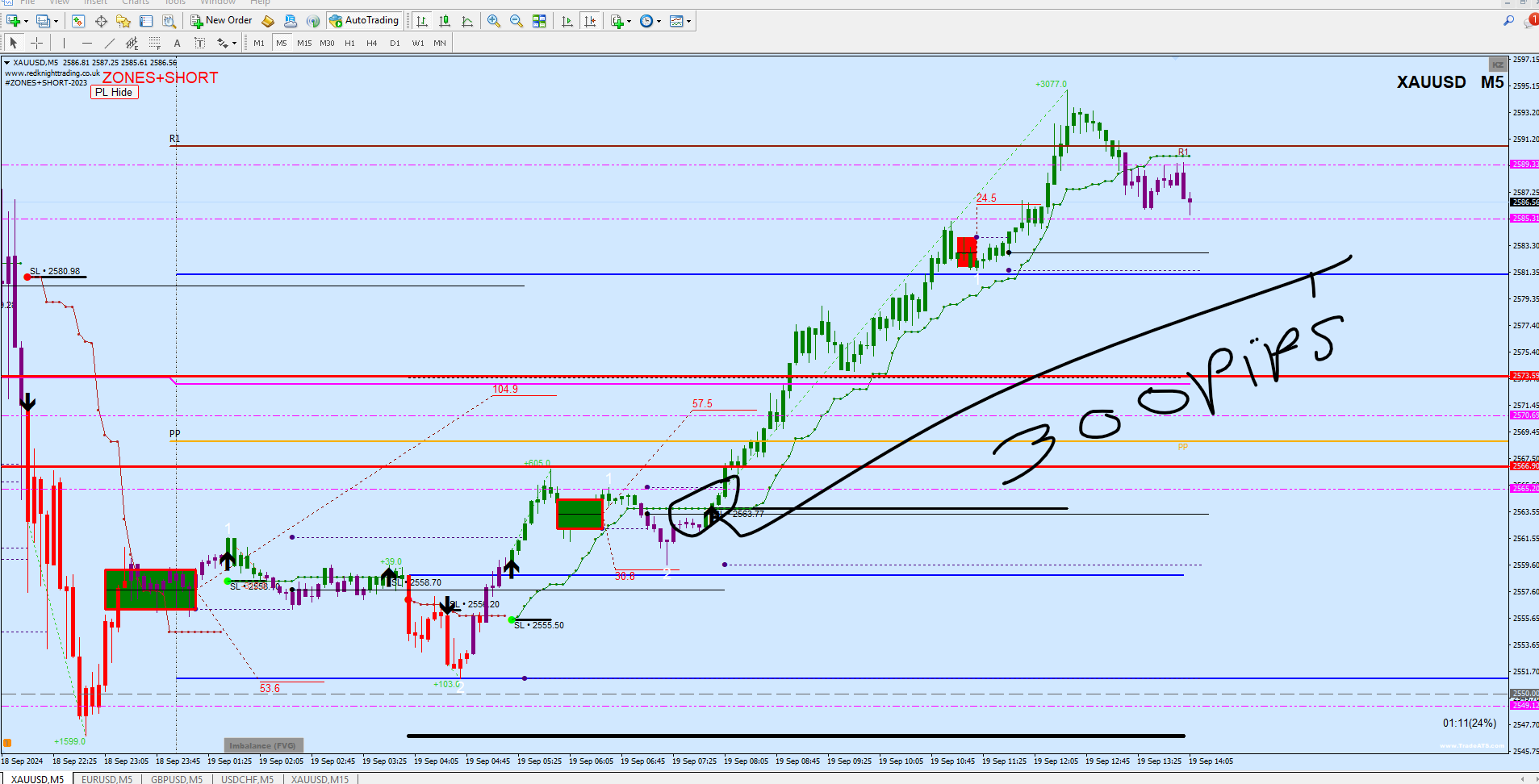The height and width of the screenshot is (784, 1539).
Task: Switch the chart to candlesticks
Action: pos(445,21)
